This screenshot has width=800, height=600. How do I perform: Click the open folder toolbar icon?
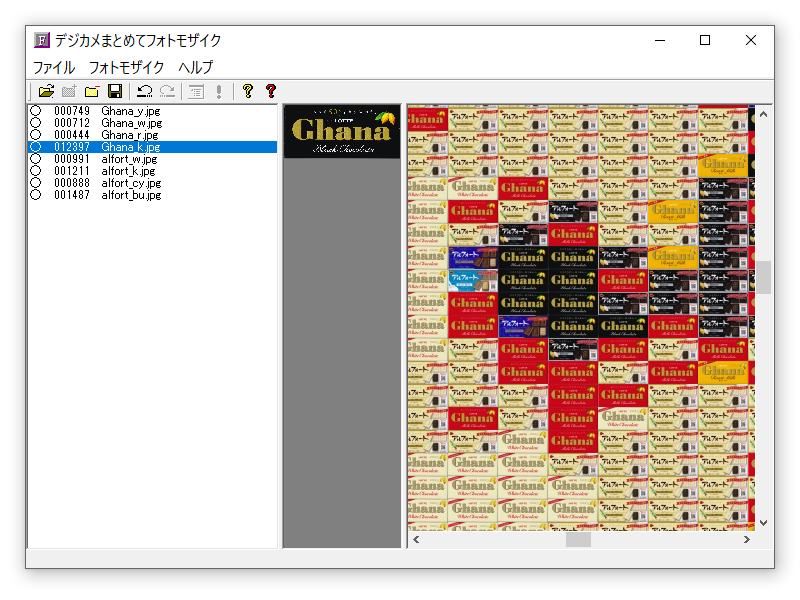tap(46, 91)
